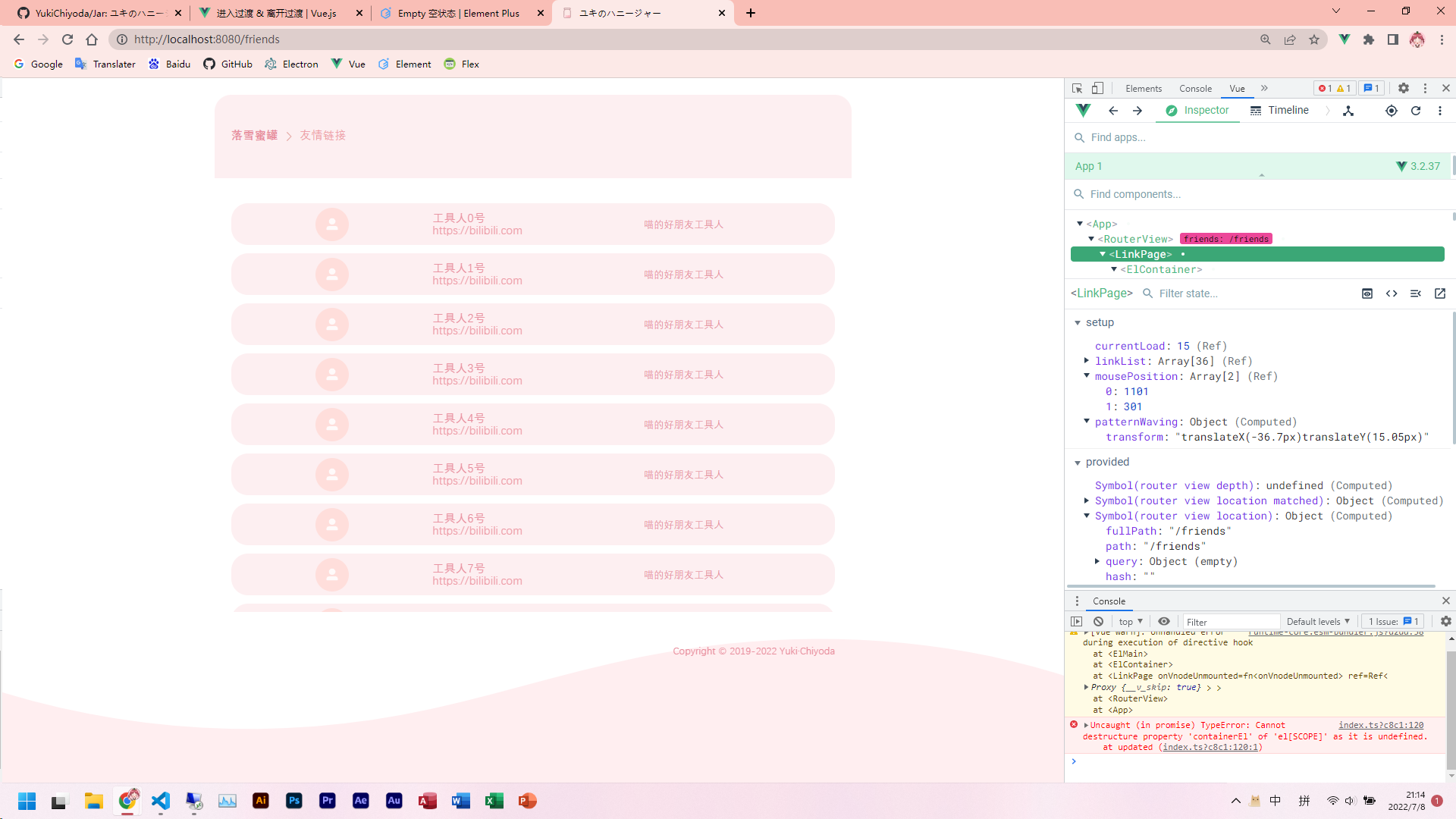Click the Vue devtools force refresh icon
This screenshot has height=819, width=1456.
pos(1415,111)
